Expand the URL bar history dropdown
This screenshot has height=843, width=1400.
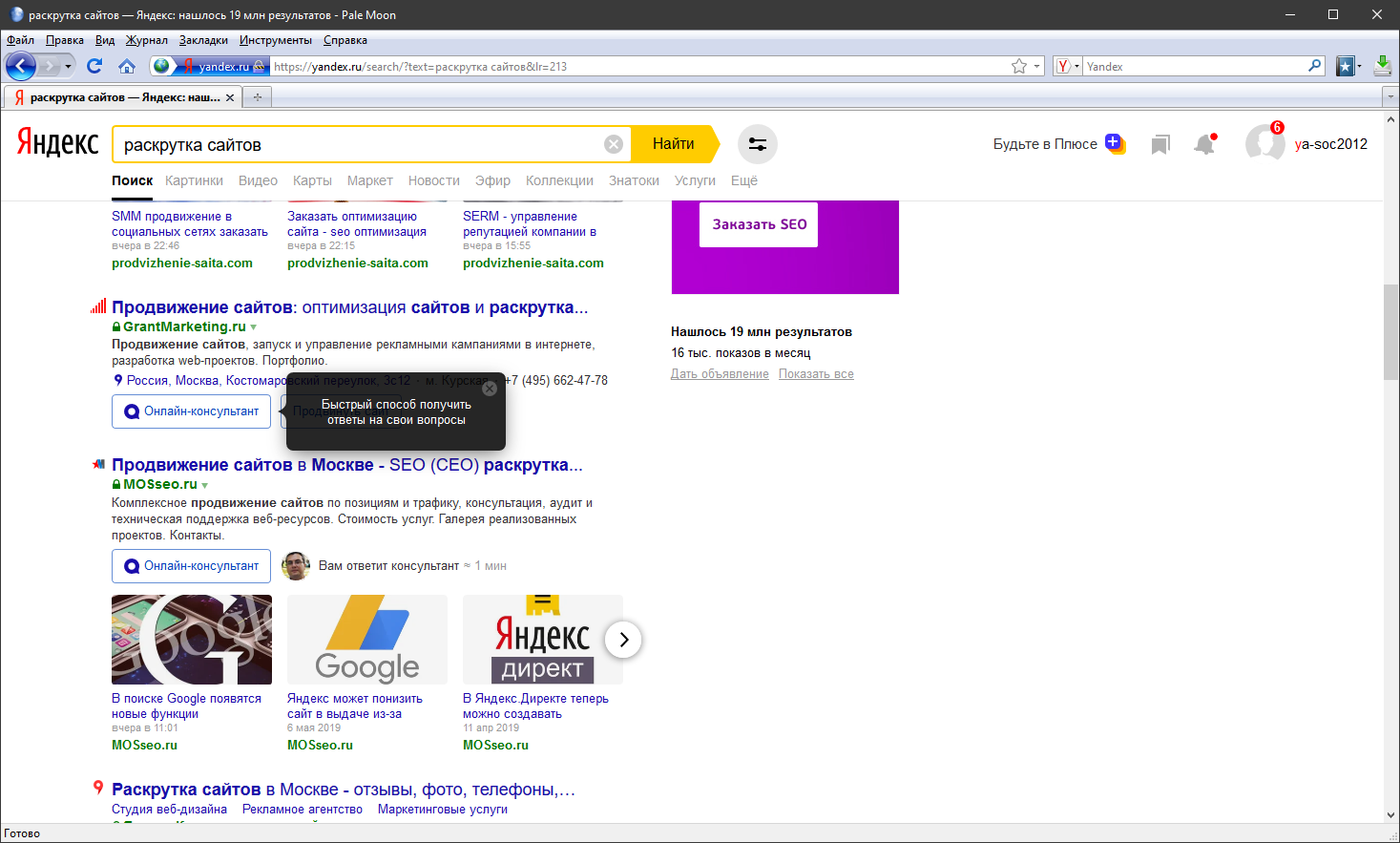point(1036,66)
